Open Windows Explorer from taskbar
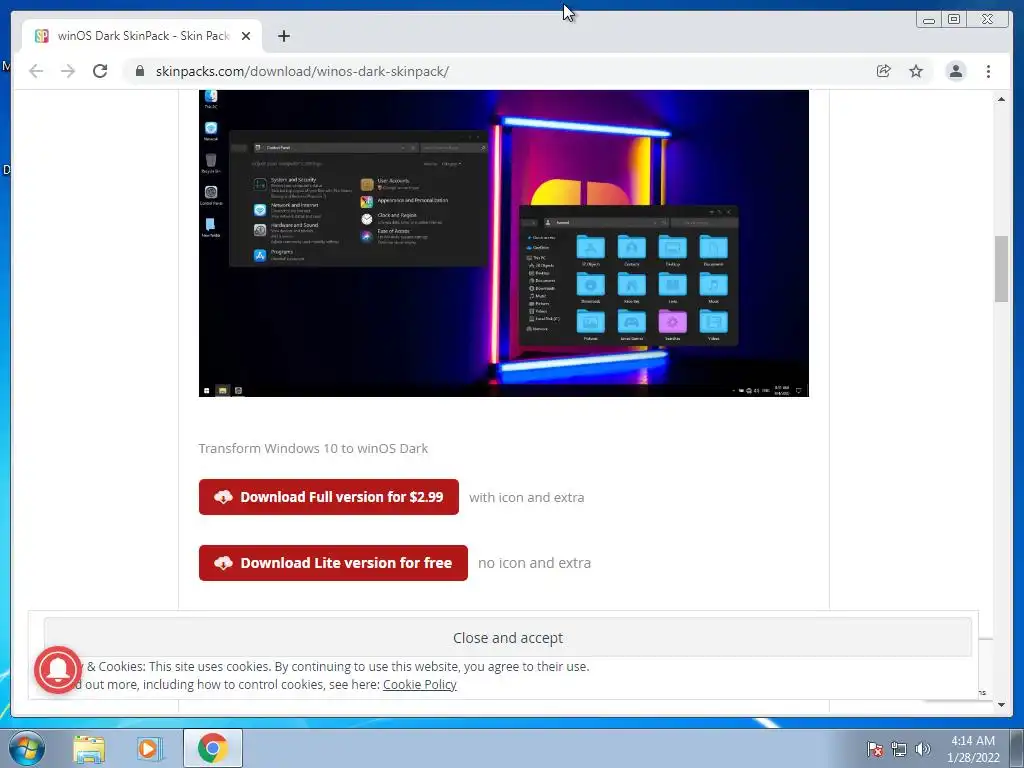Screen dimensions: 1024x768 (x=89, y=748)
